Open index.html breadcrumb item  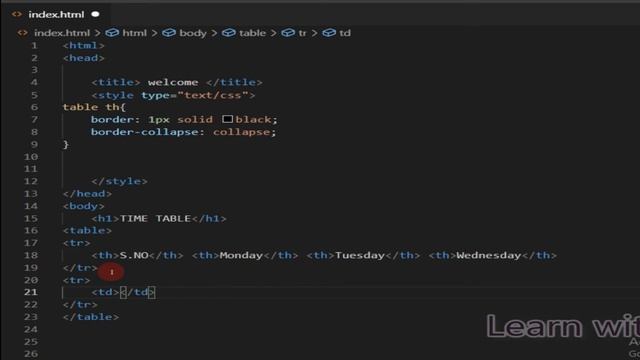62,33
